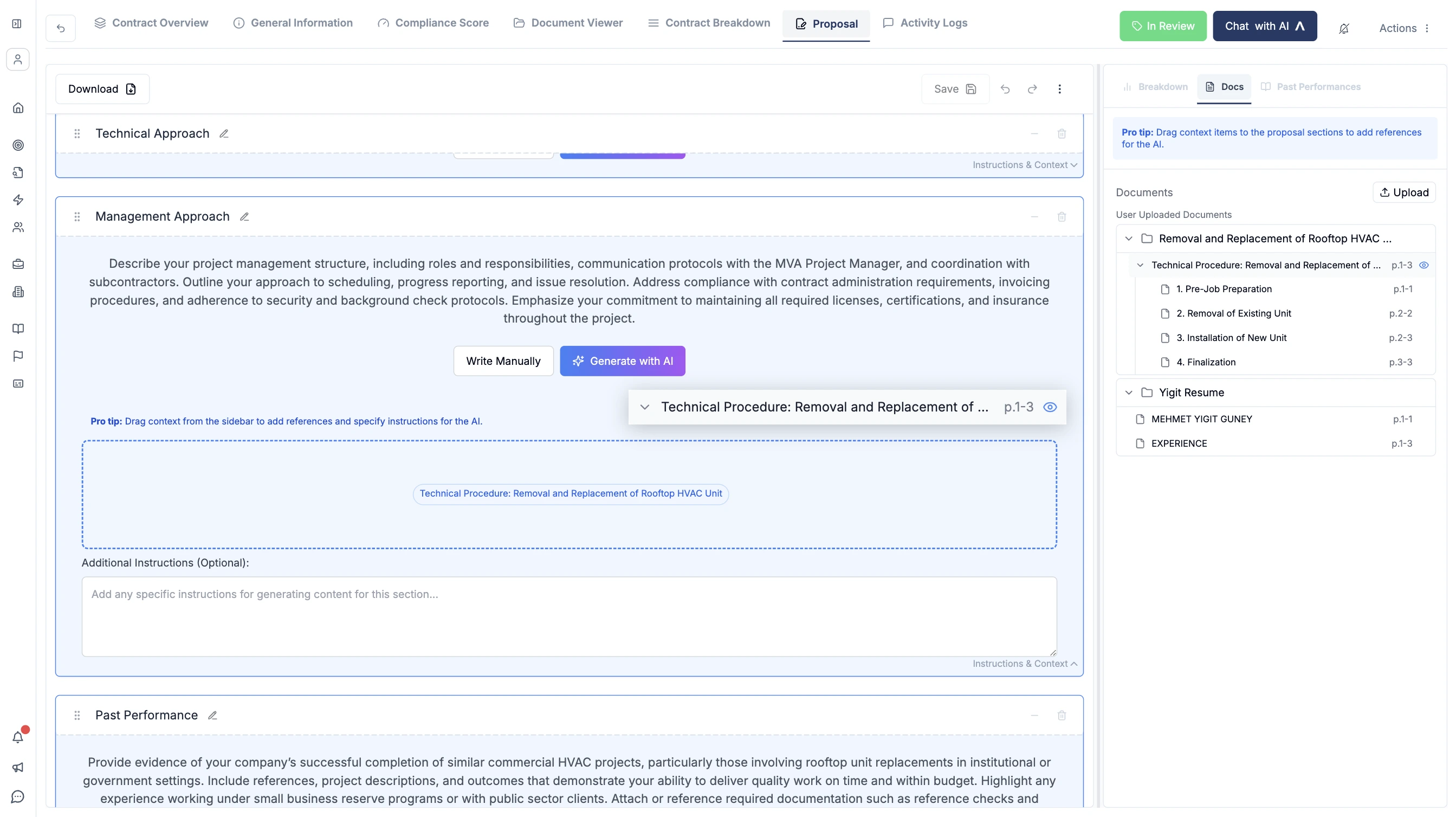
Task: Open the chat bubble icon at sidebar bottom
Action: click(17, 796)
